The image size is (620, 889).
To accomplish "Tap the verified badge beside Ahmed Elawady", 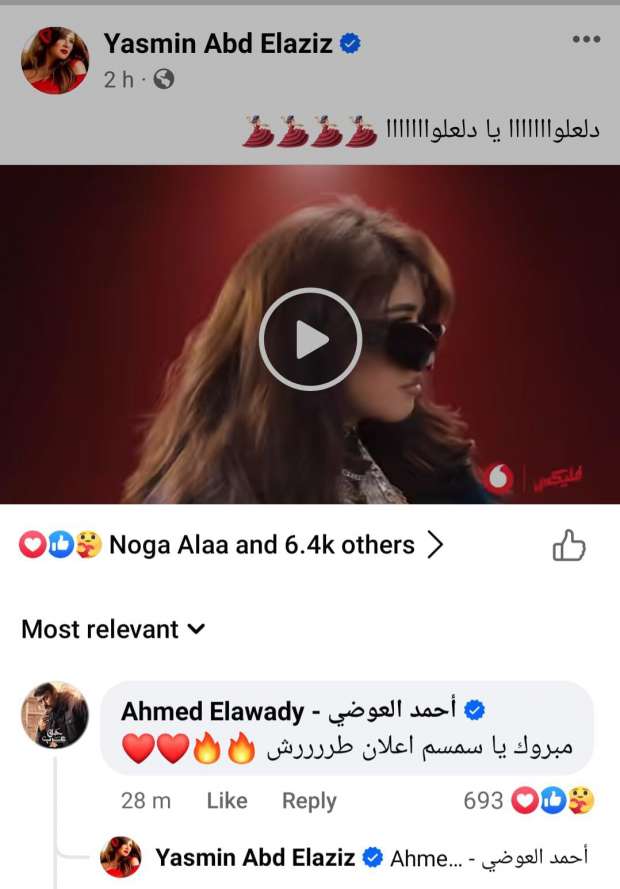I will click(474, 710).
